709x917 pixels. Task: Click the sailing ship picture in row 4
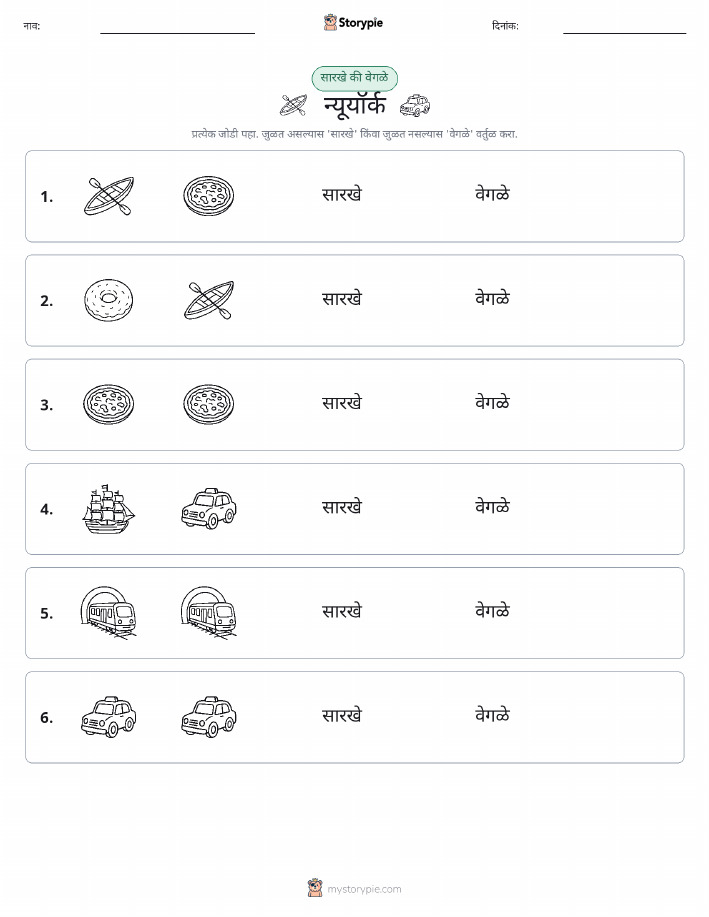click(x=109, y=509)
